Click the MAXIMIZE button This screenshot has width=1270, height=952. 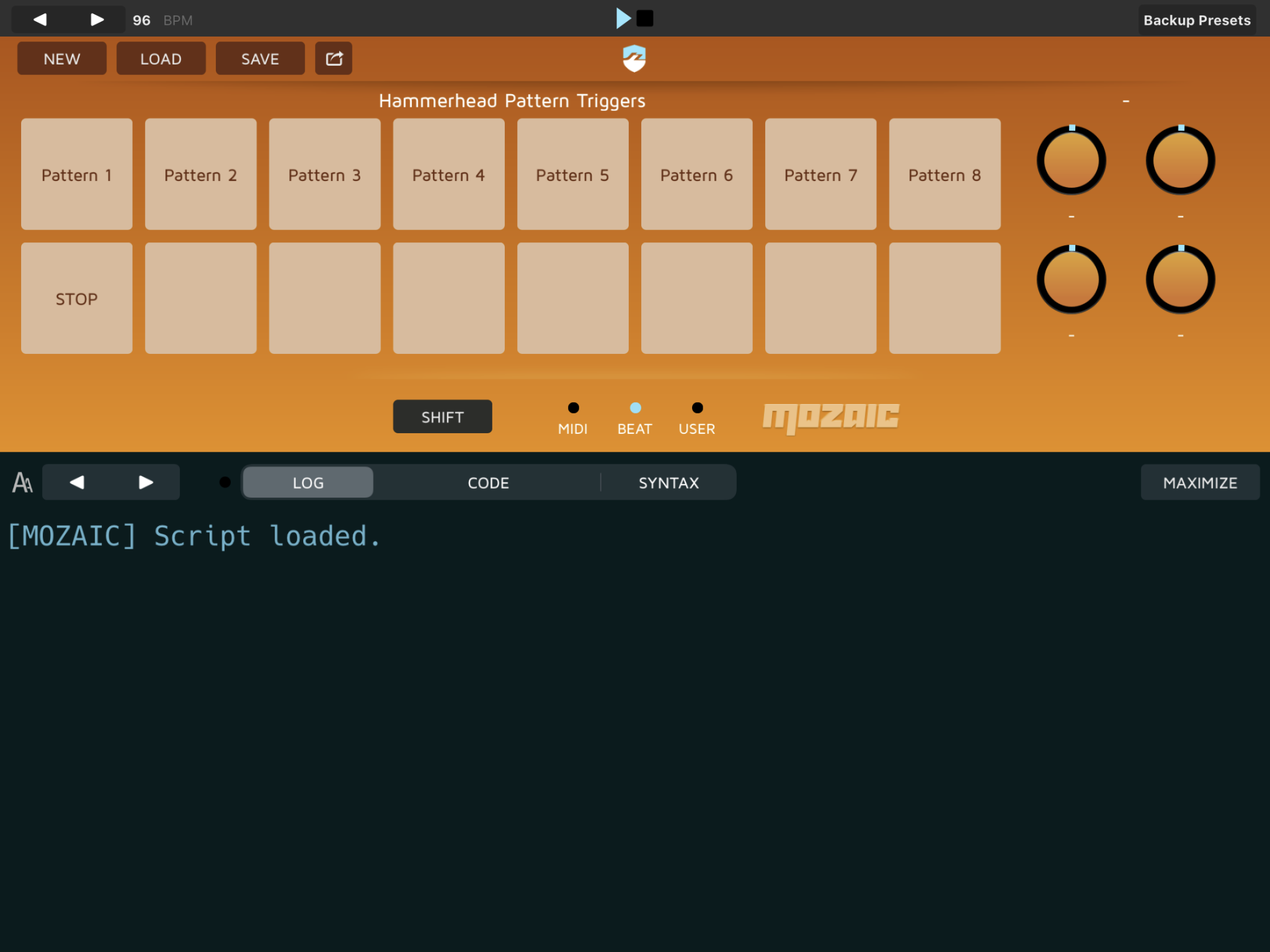(x=1200, y=482)
